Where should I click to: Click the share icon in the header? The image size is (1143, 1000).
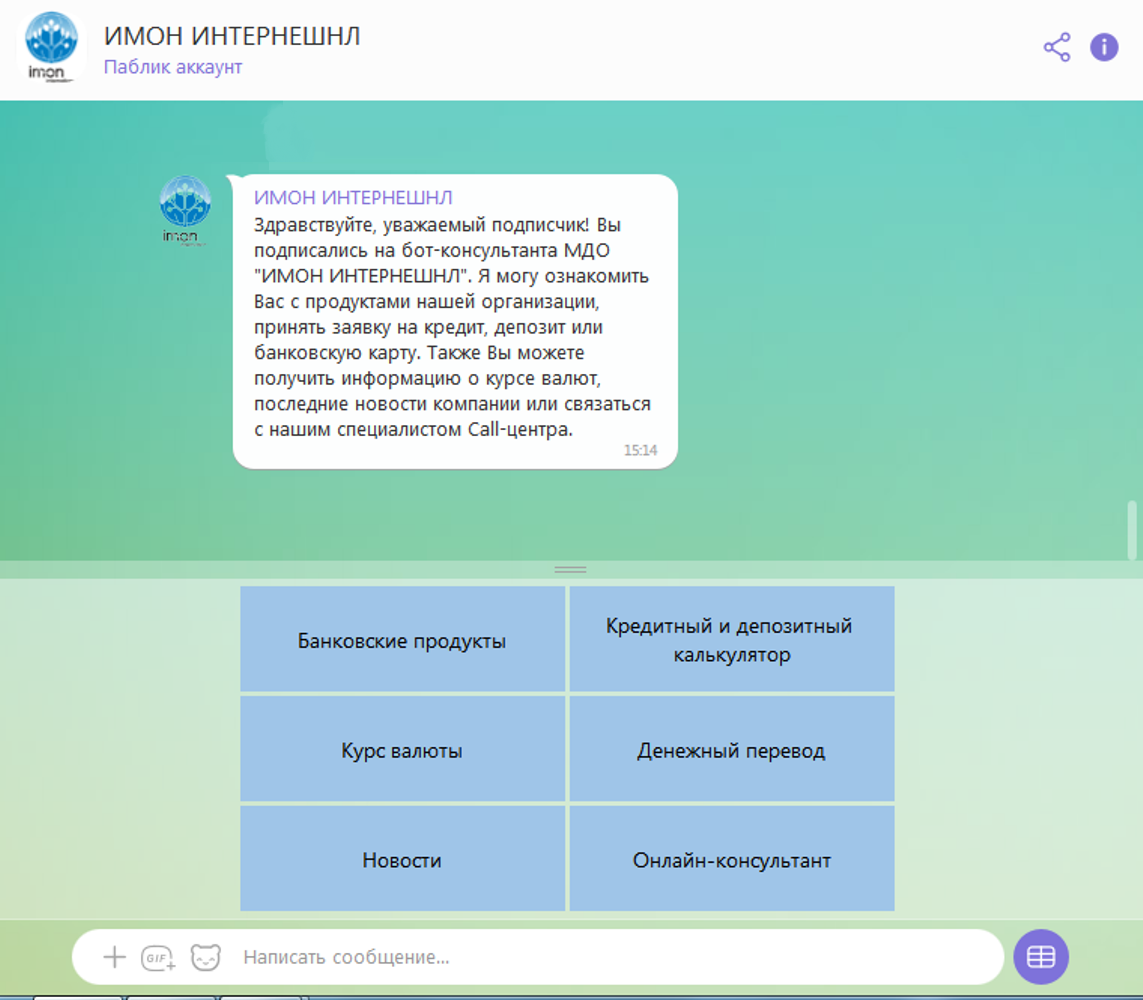1056,47
